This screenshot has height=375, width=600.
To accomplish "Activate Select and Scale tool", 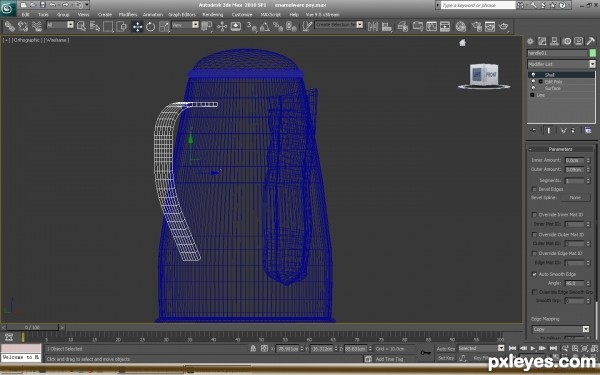I will point(164,26).
